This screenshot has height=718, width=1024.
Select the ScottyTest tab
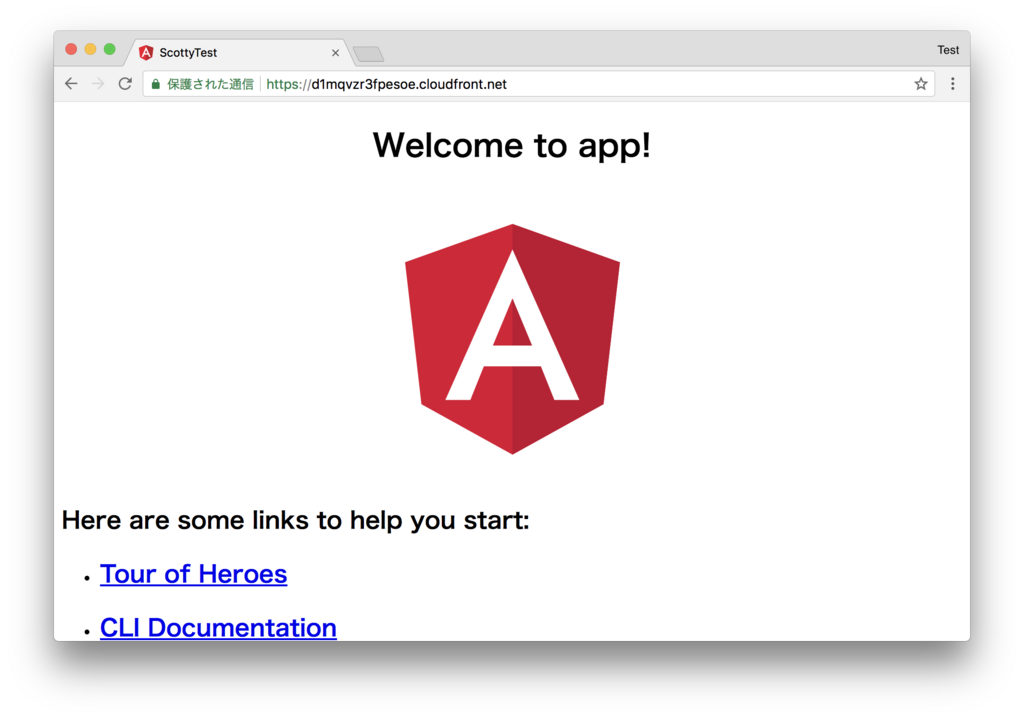point(239,52)
